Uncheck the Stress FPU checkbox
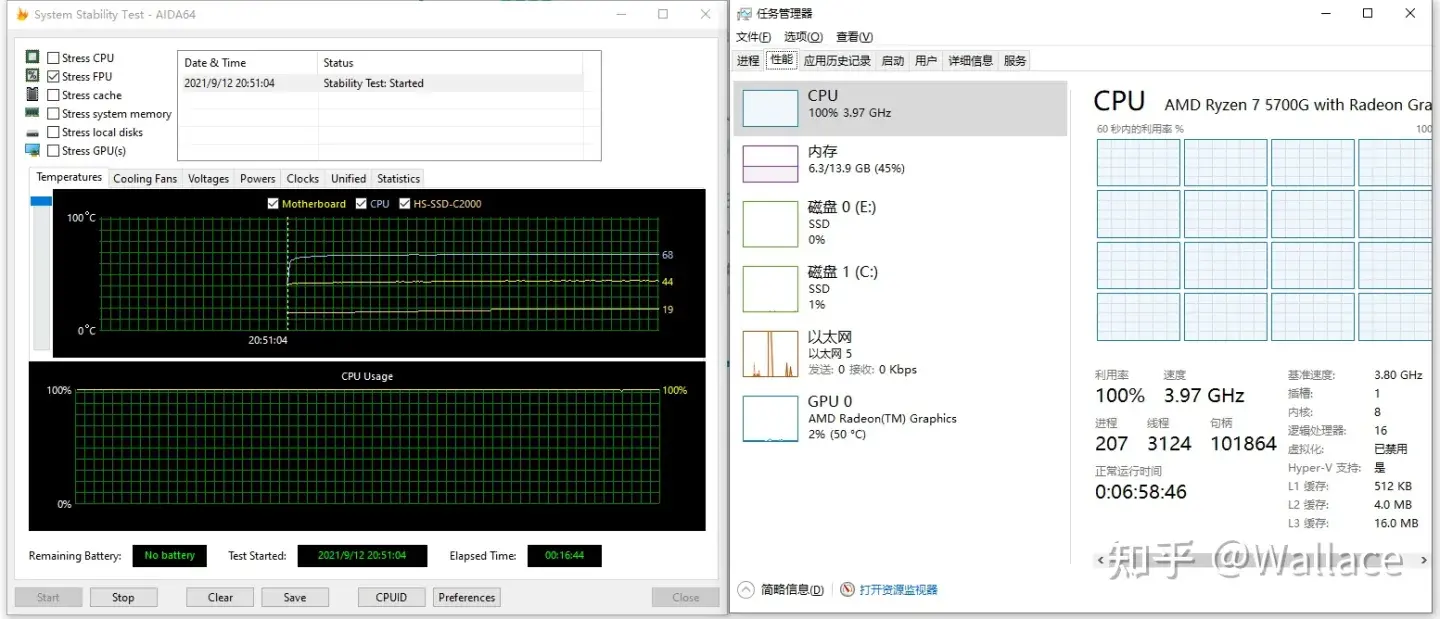 54,77
